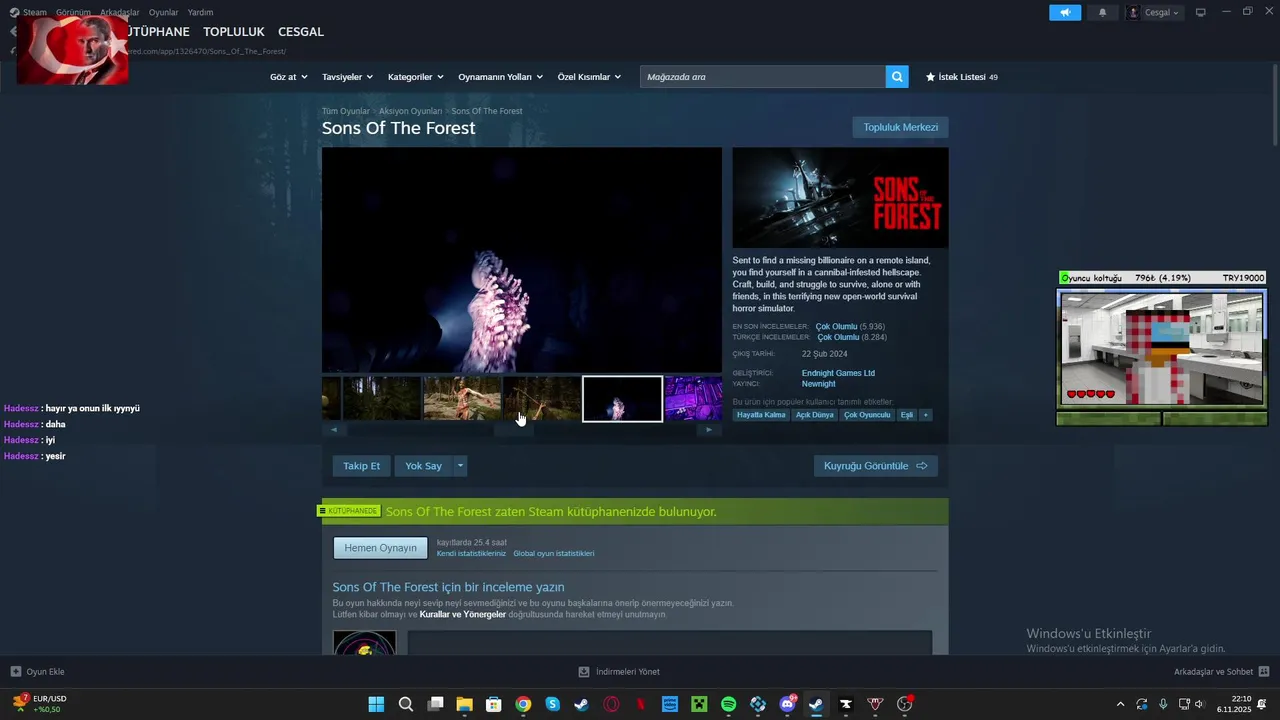Image resolution: width=1280 pixels, height=720 pixels.
Task: Open Steam notifications bell
Action: (x=1102, y=12)
